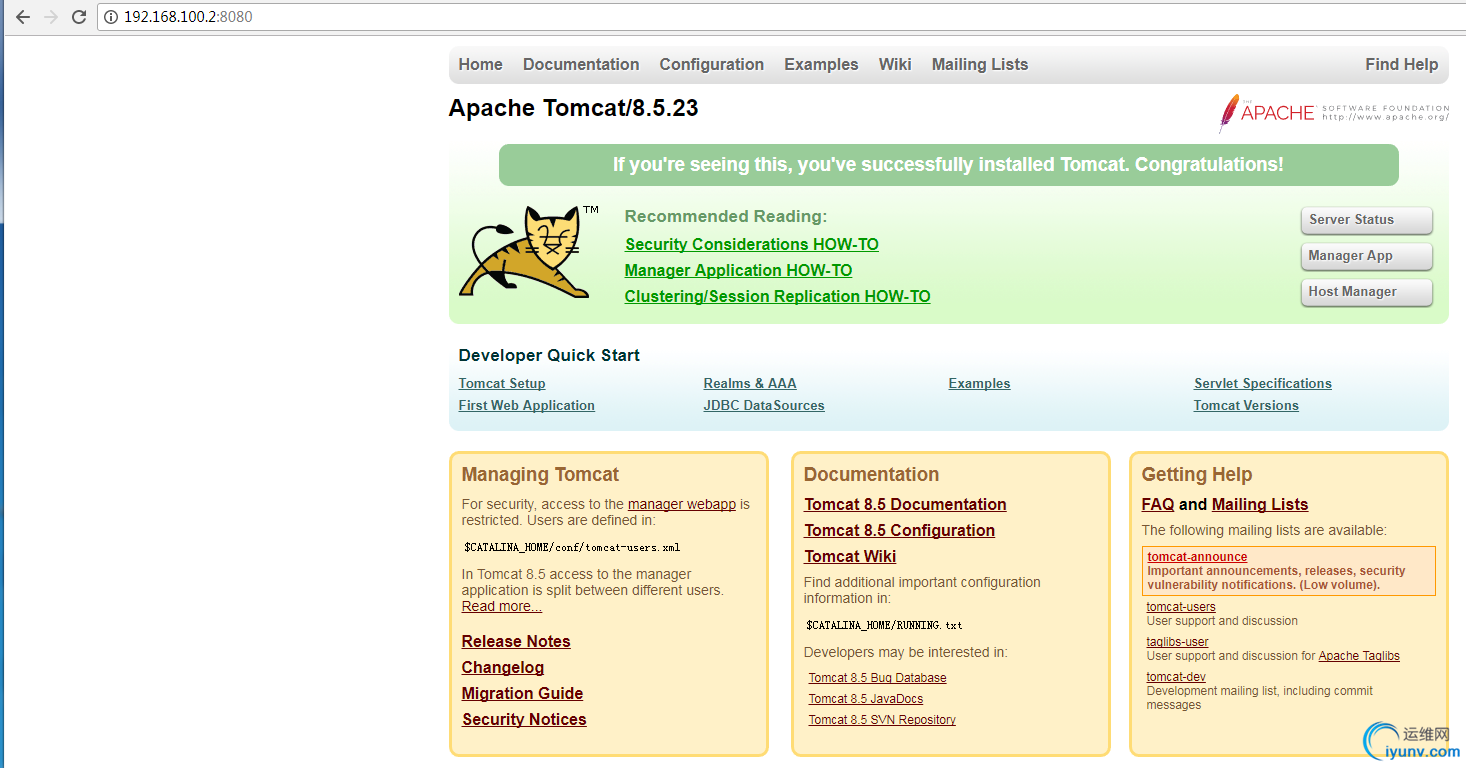Reload the page with the refresh icon
Image resolution: width=1466 pixels, height=768 pixels.
(79, 17)
